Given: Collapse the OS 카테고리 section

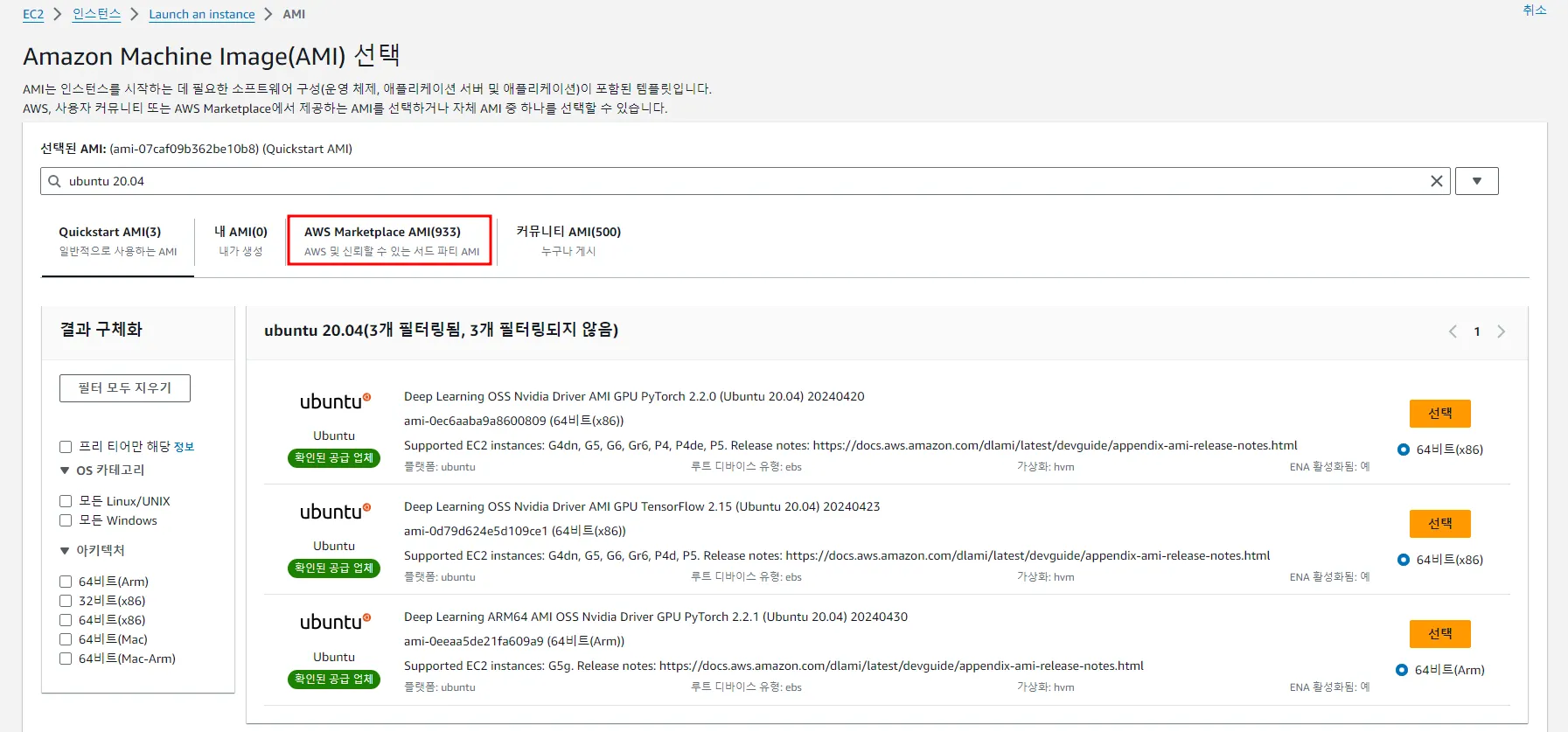Looking at the screenshot, I should point(65,471).
